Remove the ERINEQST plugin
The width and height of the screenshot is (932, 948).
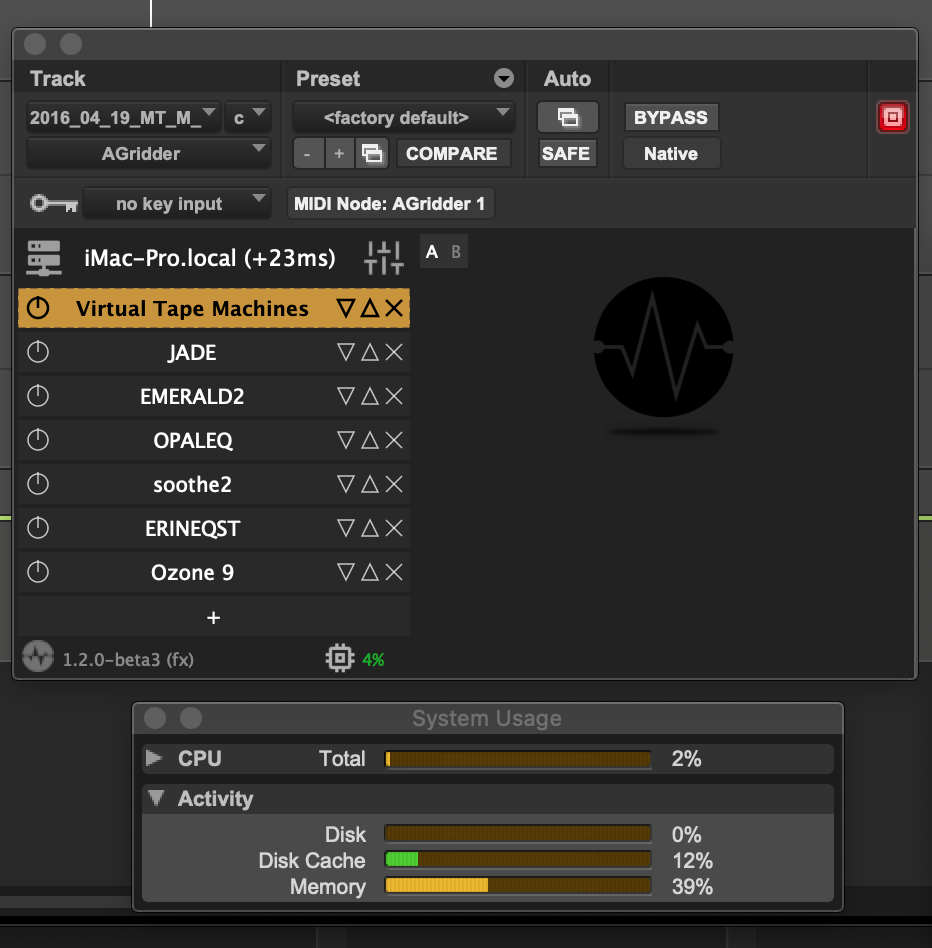pos(394,528)
